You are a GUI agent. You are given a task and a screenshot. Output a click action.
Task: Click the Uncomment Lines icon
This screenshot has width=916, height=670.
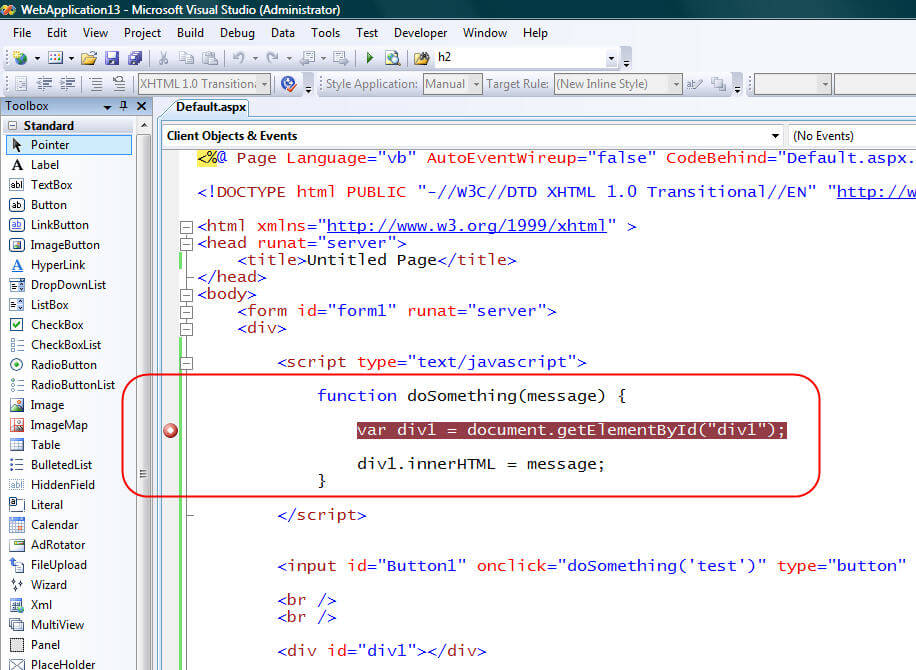point(119,84)
